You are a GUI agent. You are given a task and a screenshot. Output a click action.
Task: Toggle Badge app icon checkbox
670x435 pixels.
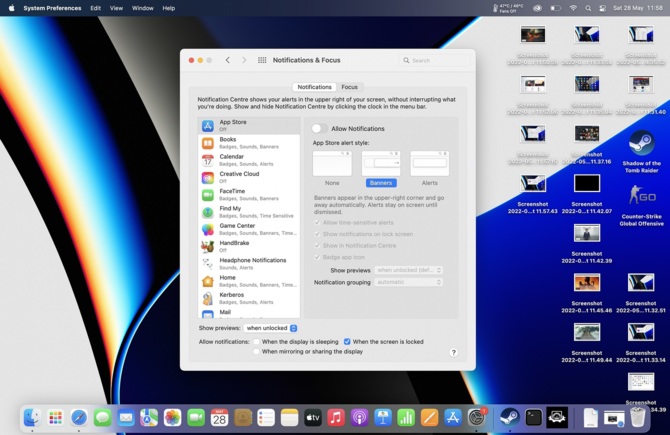(317, 257)
